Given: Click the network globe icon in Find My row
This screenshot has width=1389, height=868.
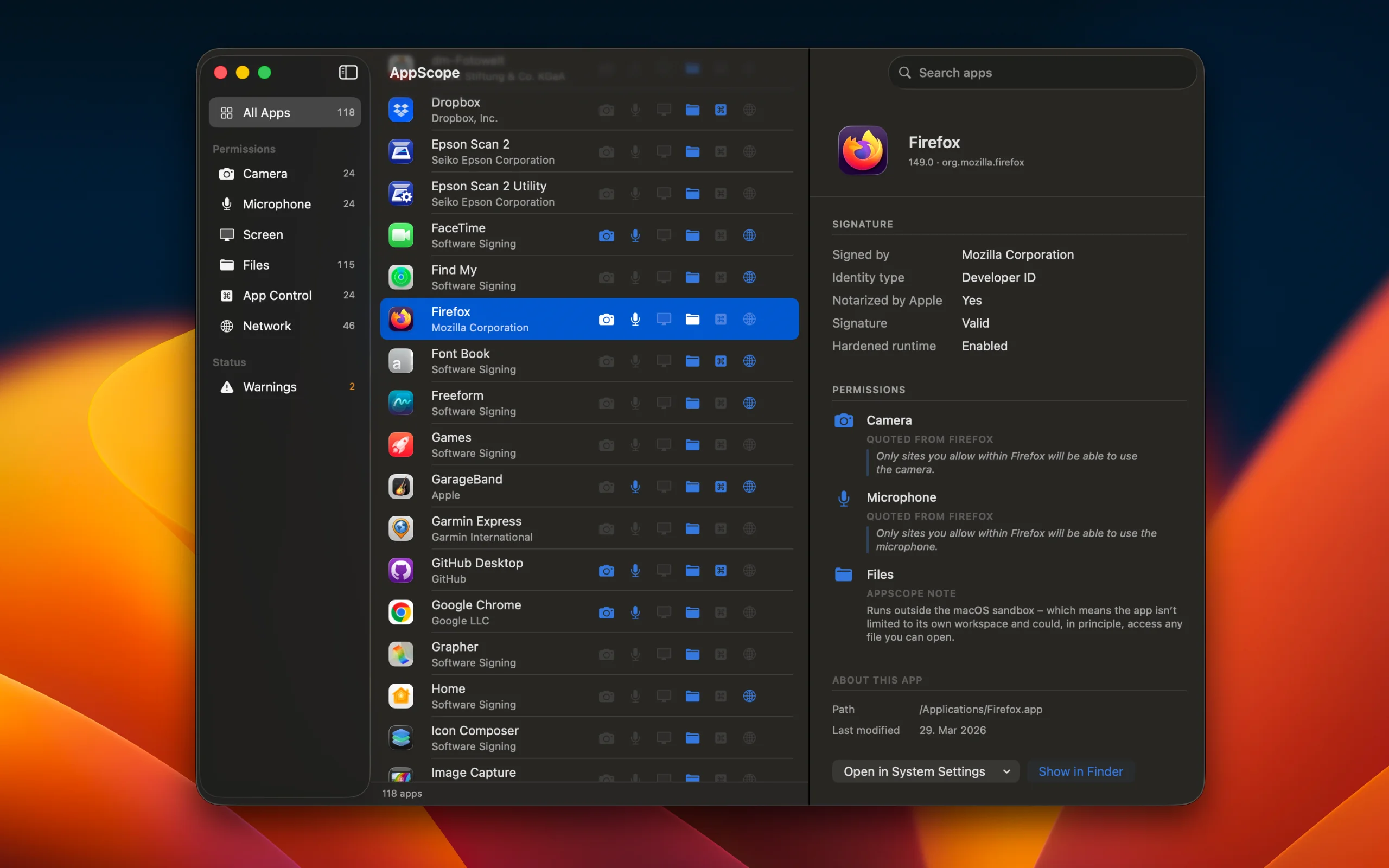Looking at the screenshot, I should [750, 277].
